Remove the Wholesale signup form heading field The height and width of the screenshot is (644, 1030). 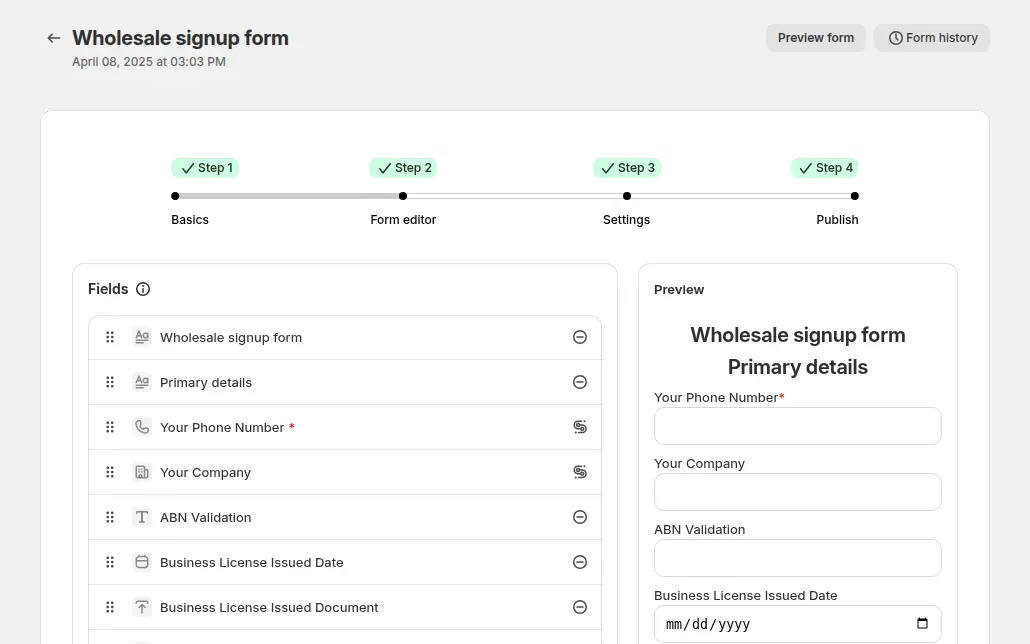click(x=579, y=338)
